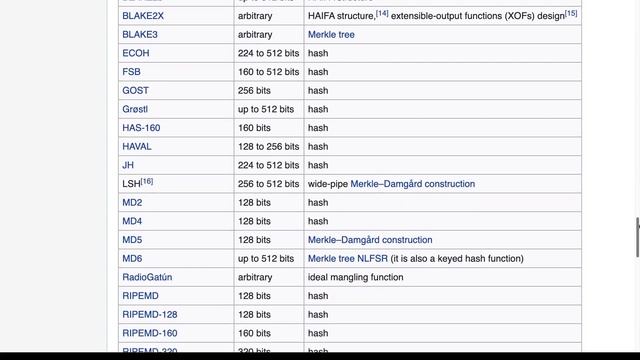The width and height of the screenshot is (640, 360).
Task: Open the GOST link
Action: [136, 91]
